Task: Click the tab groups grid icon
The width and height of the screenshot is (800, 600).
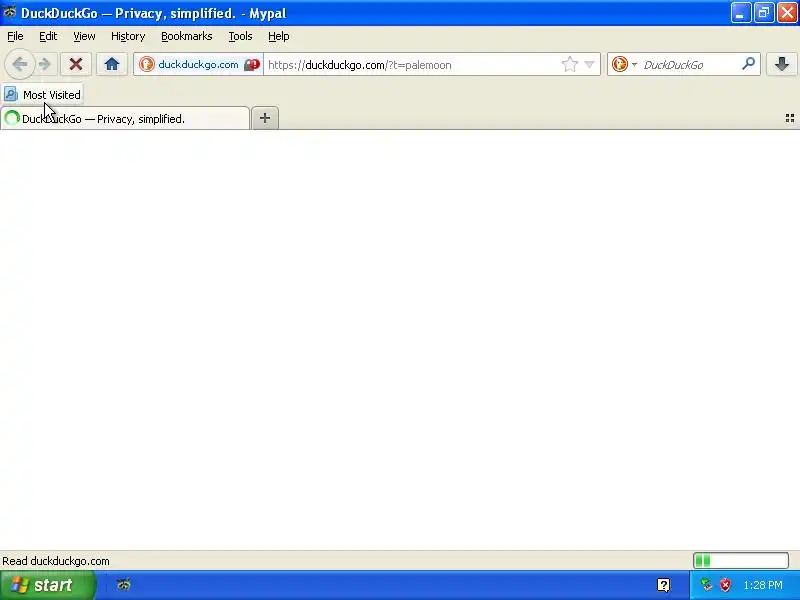Action: point(790,118)
